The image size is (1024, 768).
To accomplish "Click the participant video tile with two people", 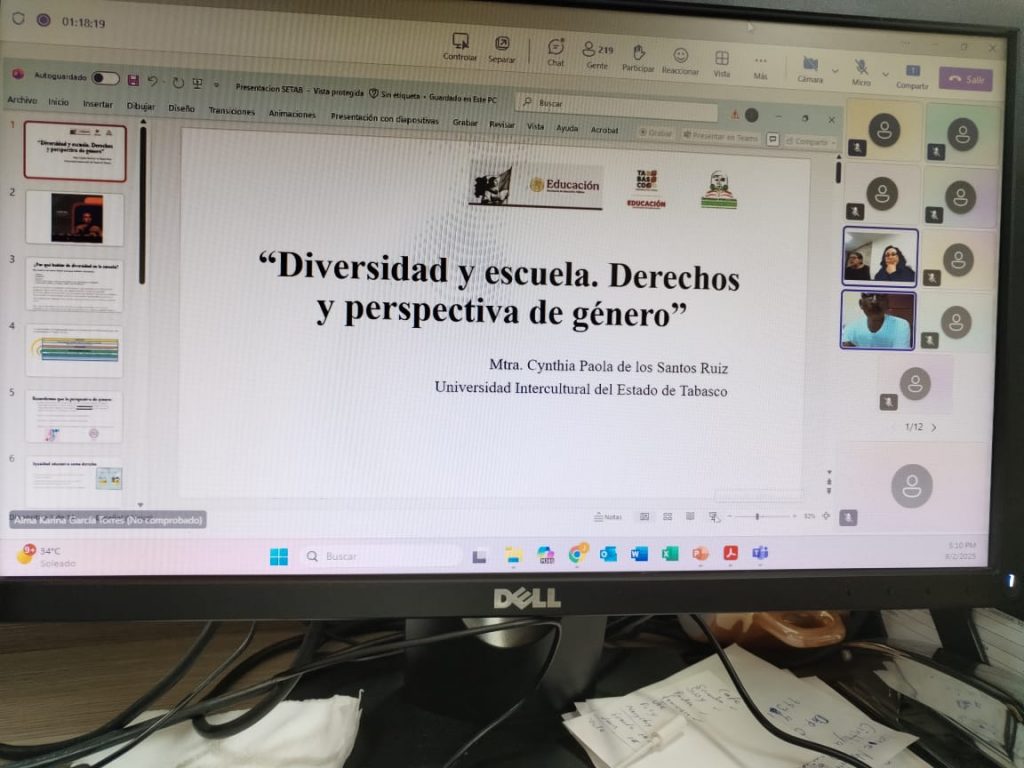I will click(x=880, y=256).
